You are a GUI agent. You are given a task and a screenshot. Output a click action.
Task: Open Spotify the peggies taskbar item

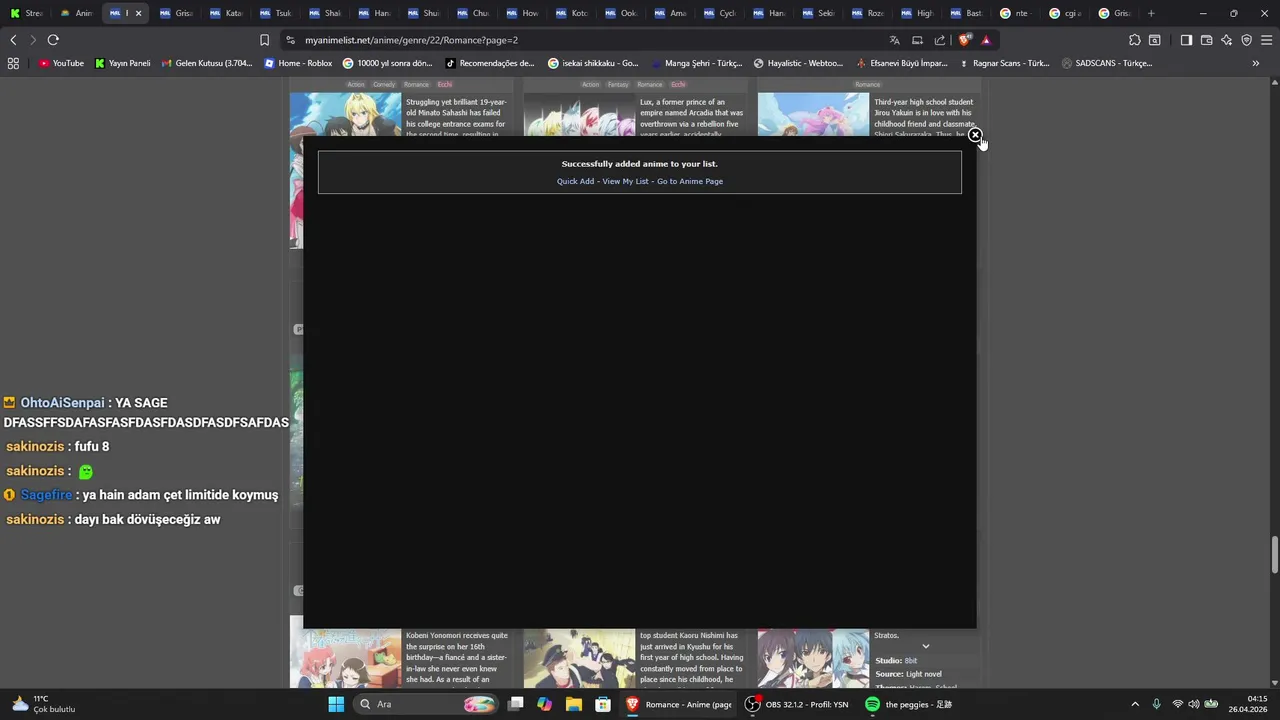pos(910,704)
